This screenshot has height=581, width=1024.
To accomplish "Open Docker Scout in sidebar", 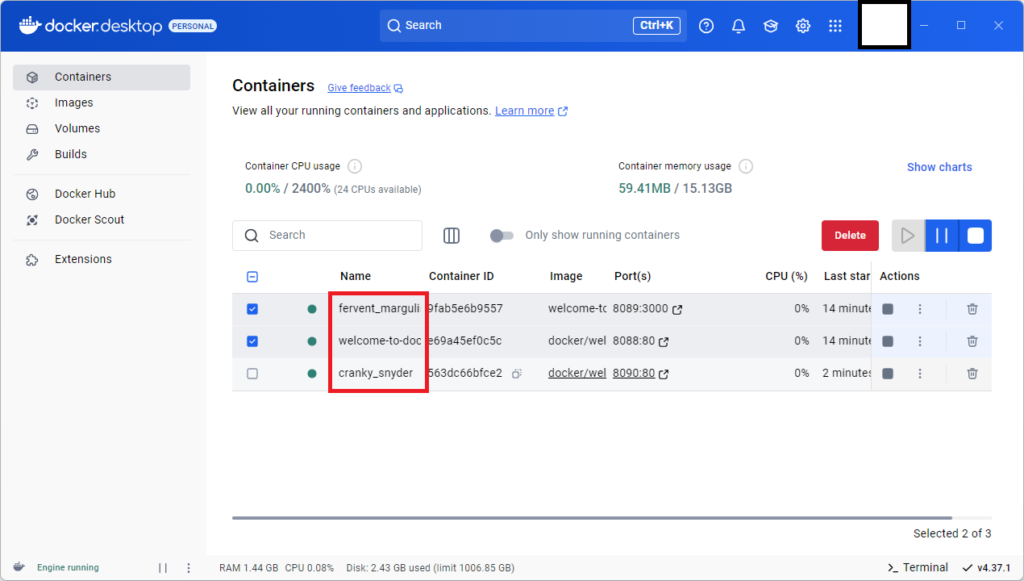I will pyautogui.click(x=101, y=219).
